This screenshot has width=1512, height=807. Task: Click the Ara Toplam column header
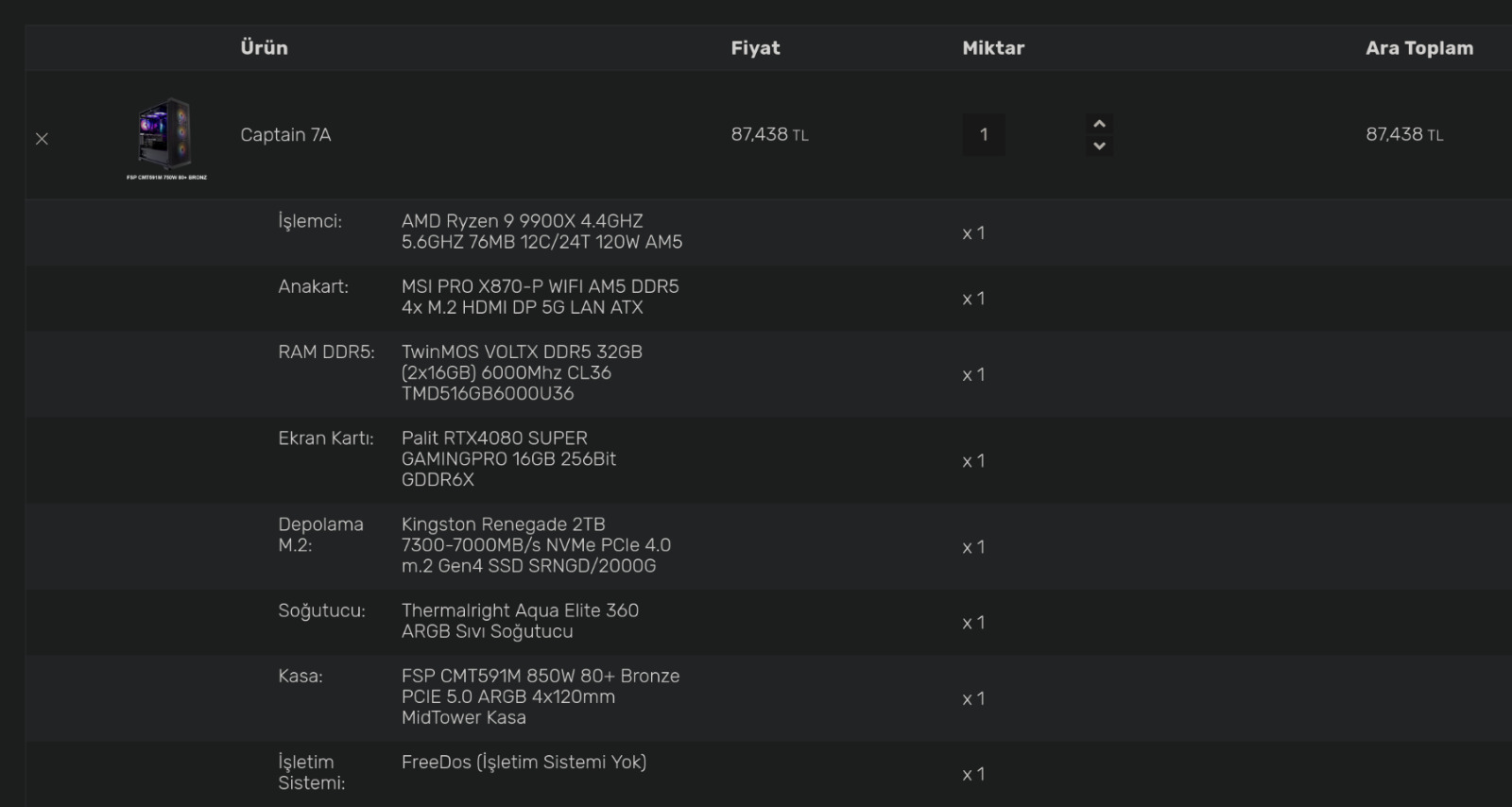coord(1418,48)
